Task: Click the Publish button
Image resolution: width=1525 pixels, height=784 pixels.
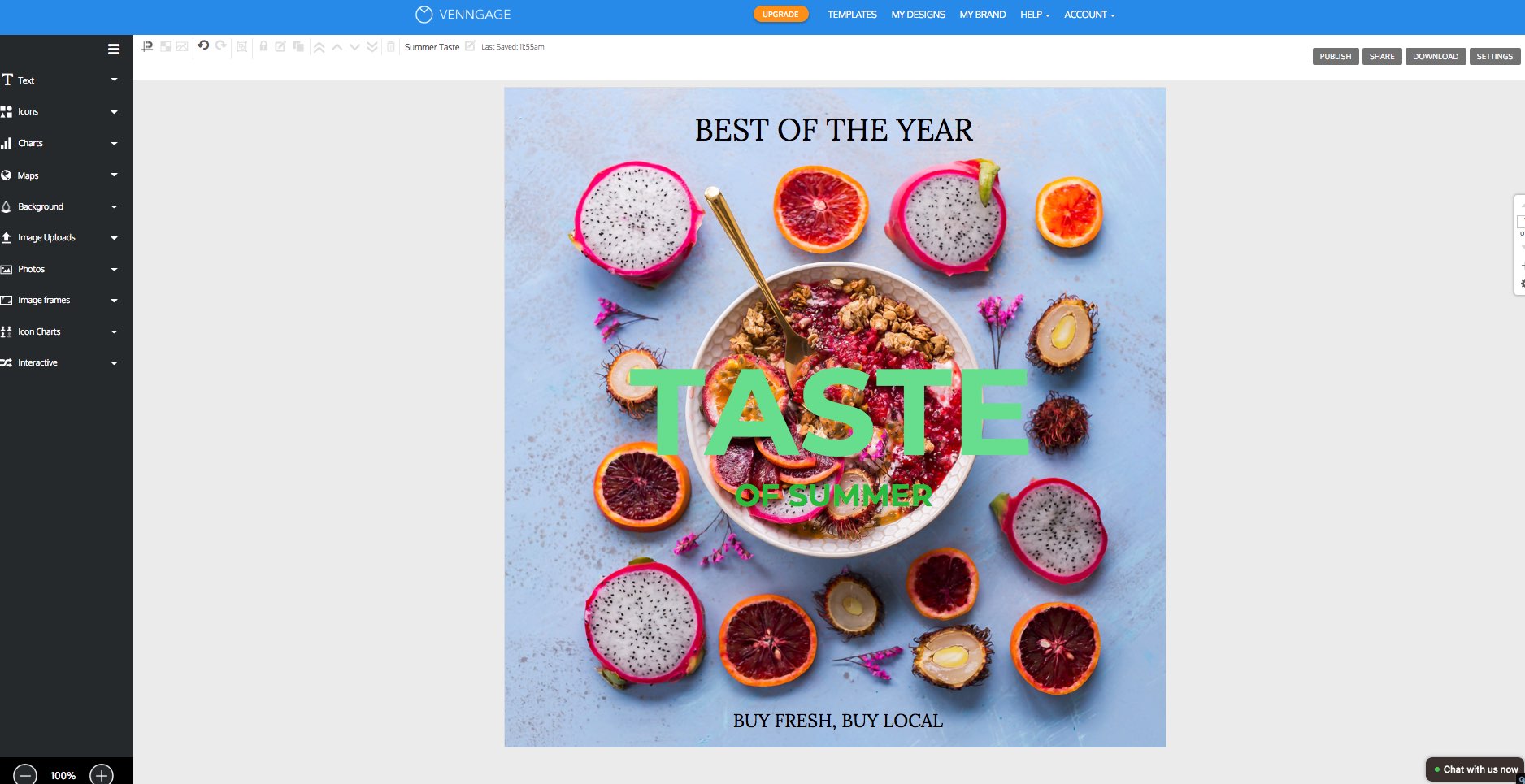Action: [1336, 56]
